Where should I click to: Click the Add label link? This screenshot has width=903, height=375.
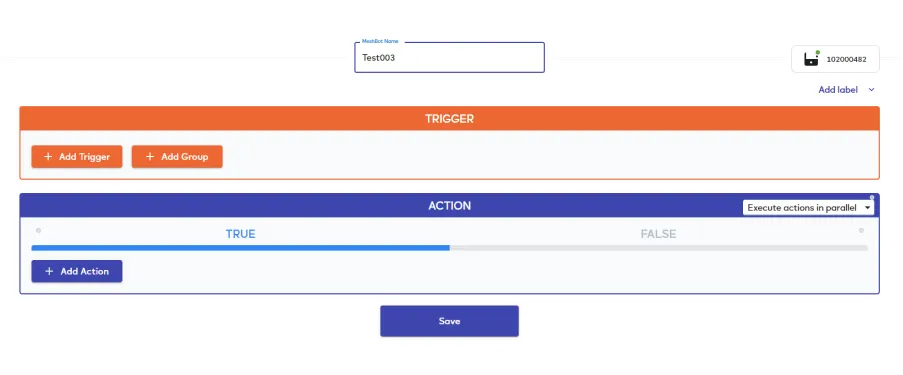click(x=838, y=90)
